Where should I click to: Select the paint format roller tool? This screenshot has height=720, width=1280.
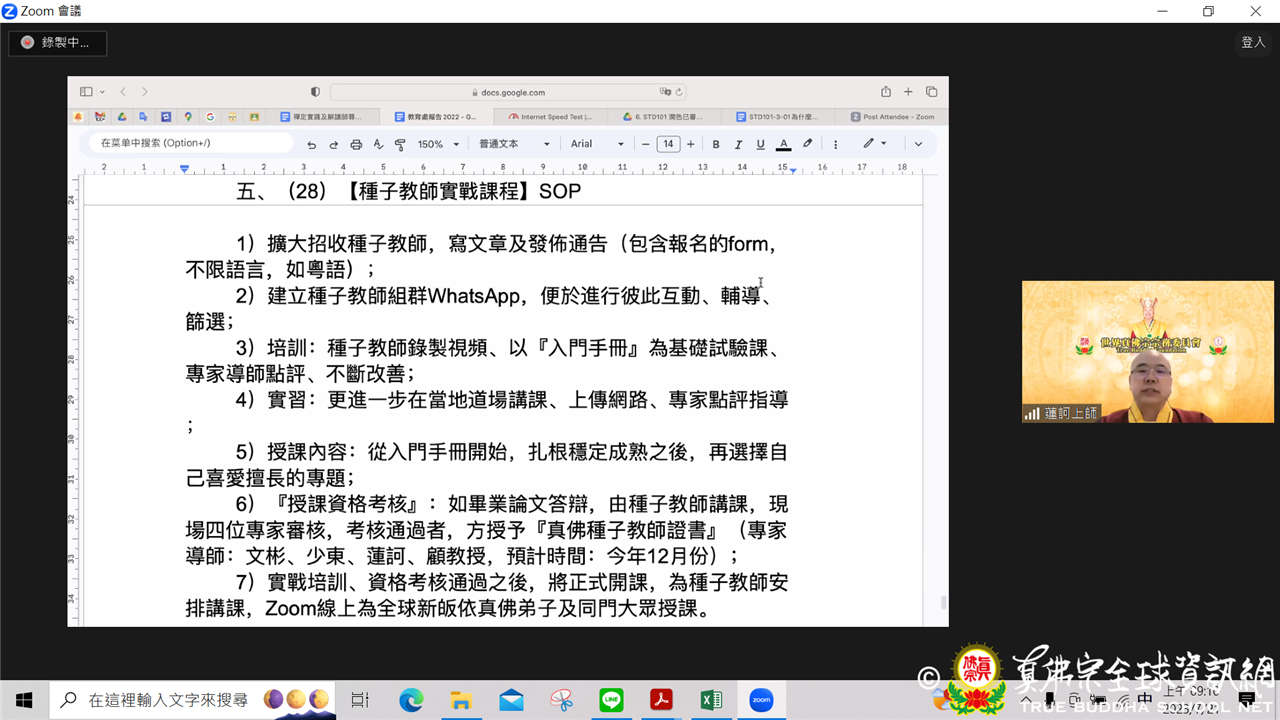(400, 144)
